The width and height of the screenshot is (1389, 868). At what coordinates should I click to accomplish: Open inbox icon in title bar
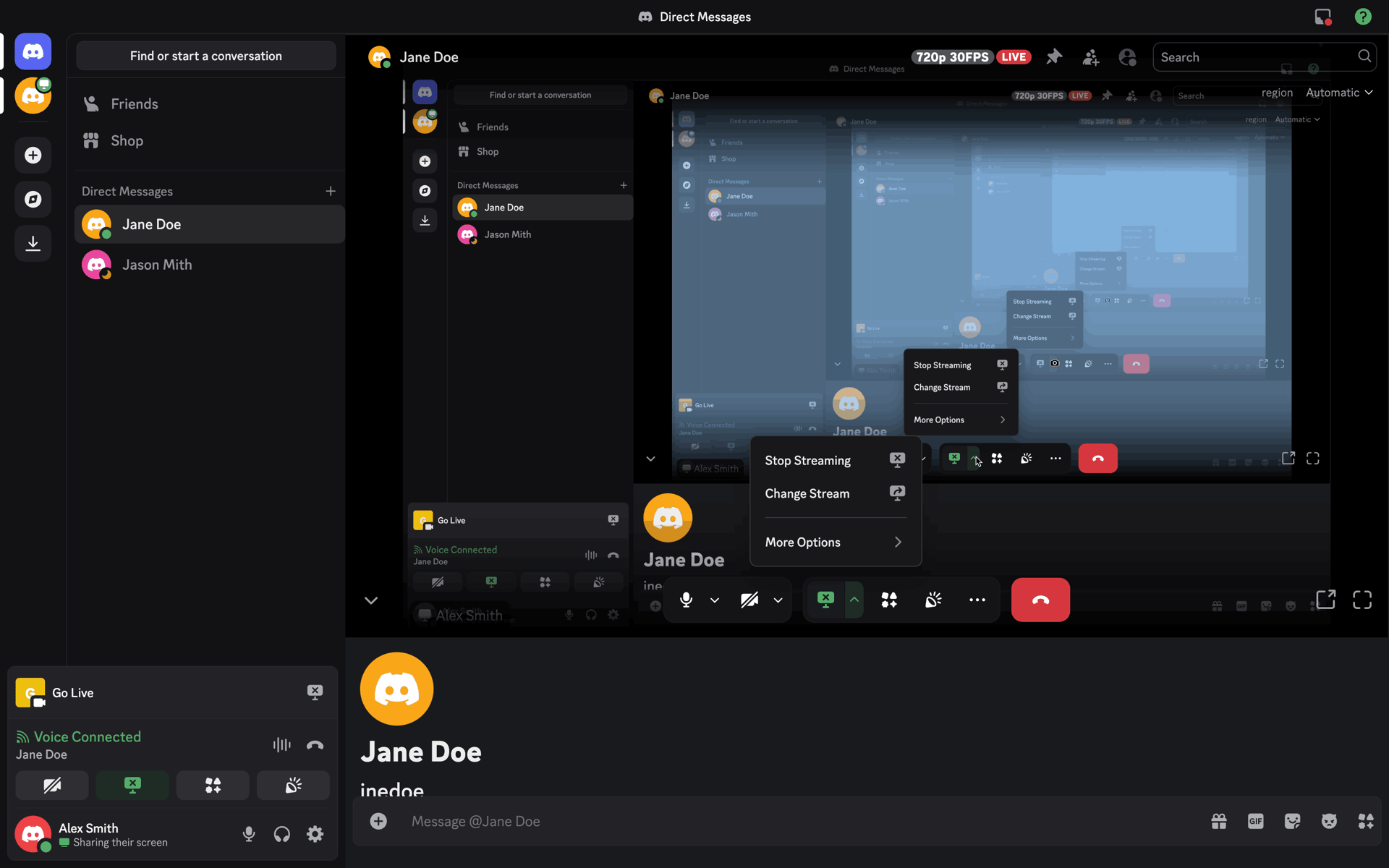click(1323, 17)
